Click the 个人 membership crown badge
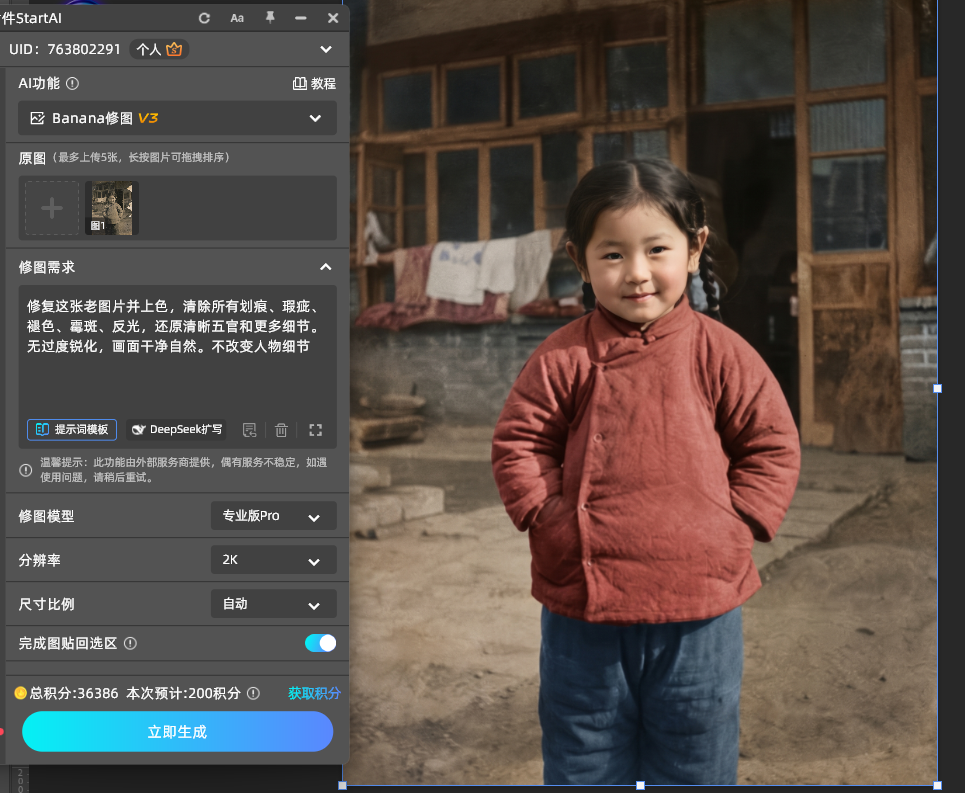 (159, 49)
